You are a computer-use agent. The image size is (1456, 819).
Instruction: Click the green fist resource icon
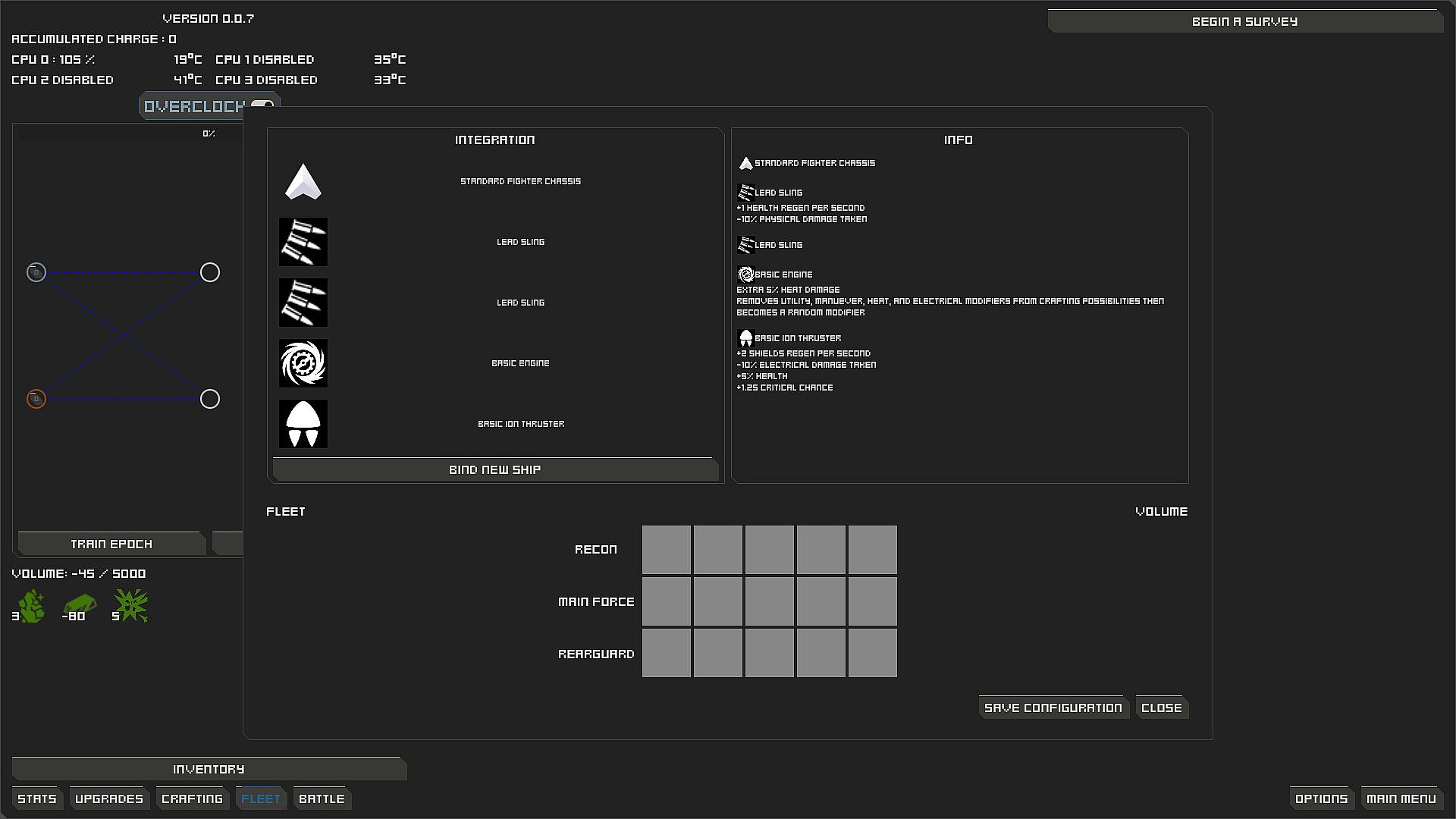click(x=31, y=607)
